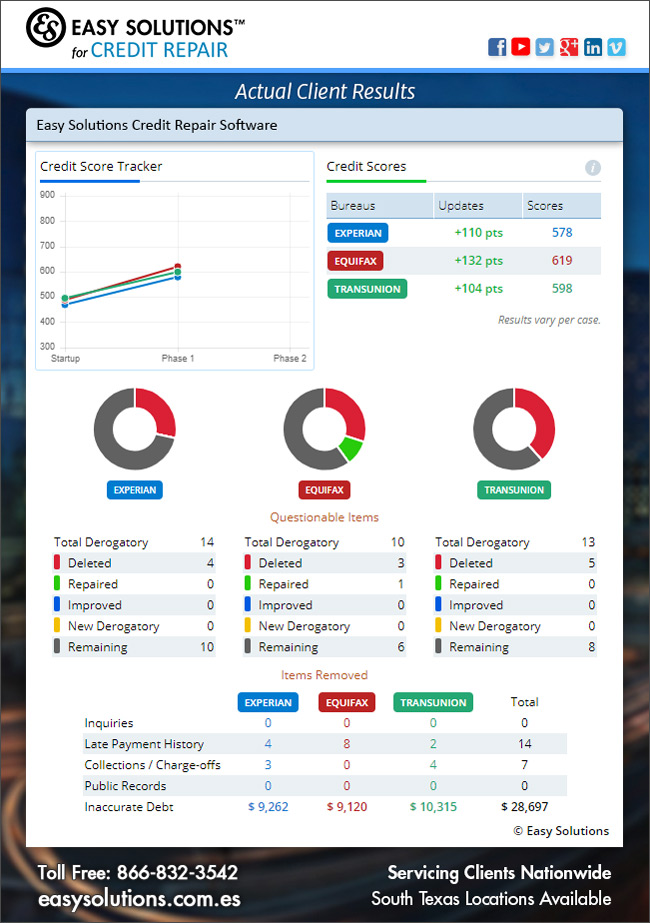This screenshot has width=650, height=923.
Task: Click Experian inaccurate debt $ 9,262
Action: coord(268,807)
